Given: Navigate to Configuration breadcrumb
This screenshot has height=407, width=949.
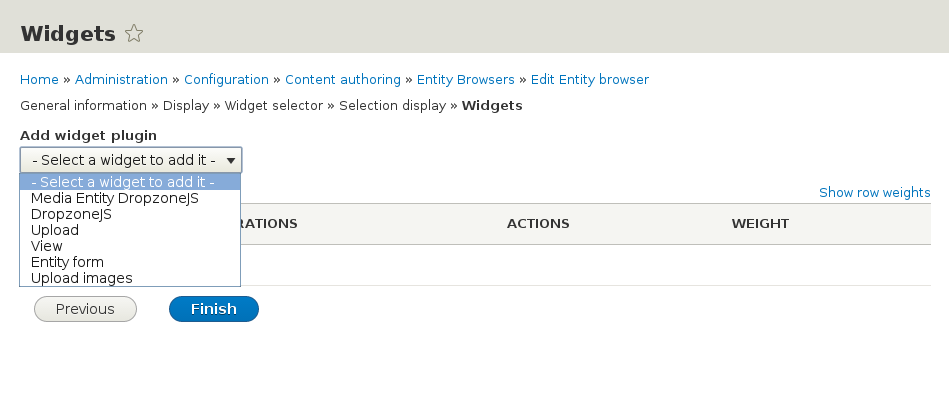Looking at the screenshot, I should [226, 79].
